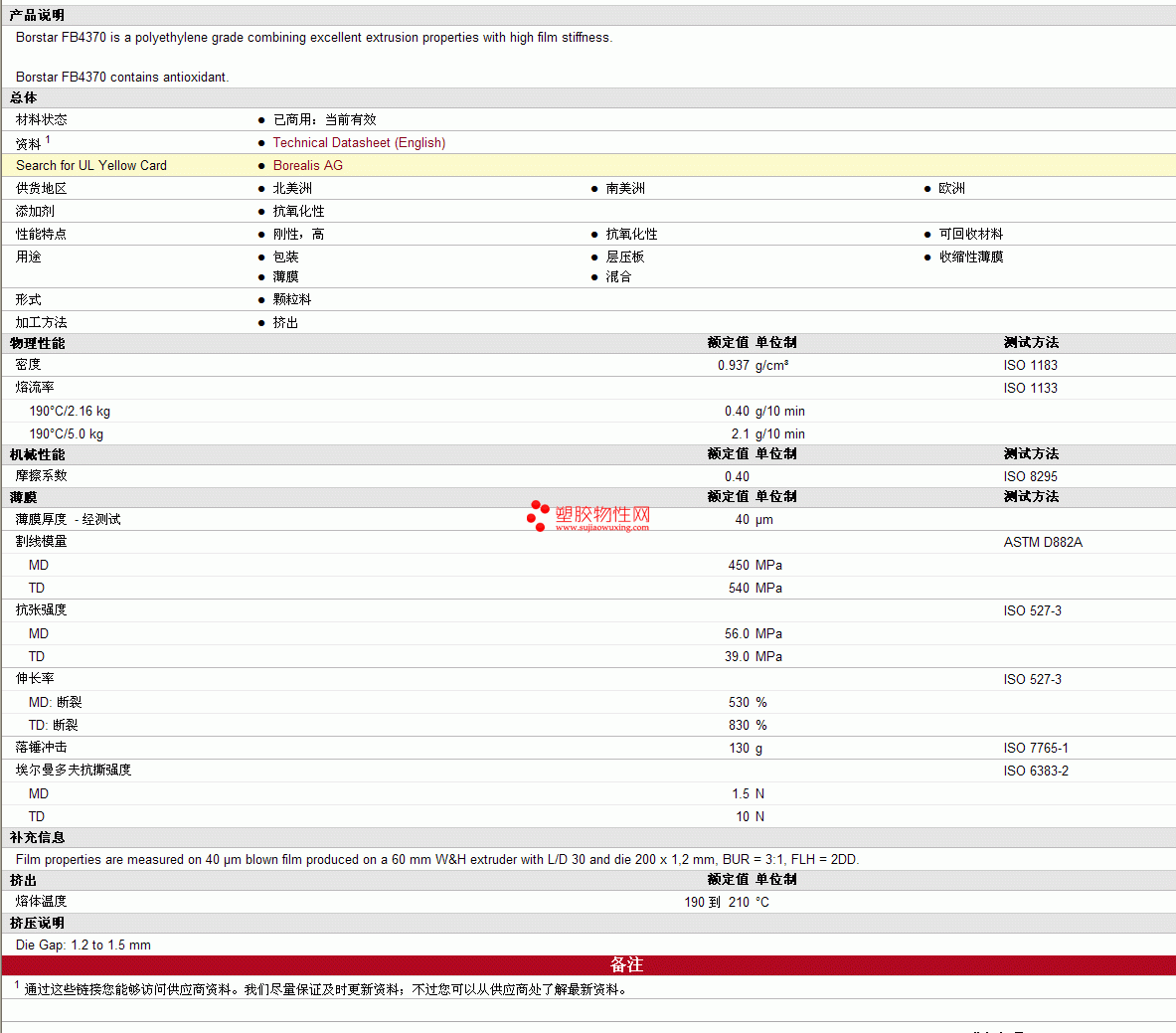Select the value 已商用：当前有效

[325, 120]
